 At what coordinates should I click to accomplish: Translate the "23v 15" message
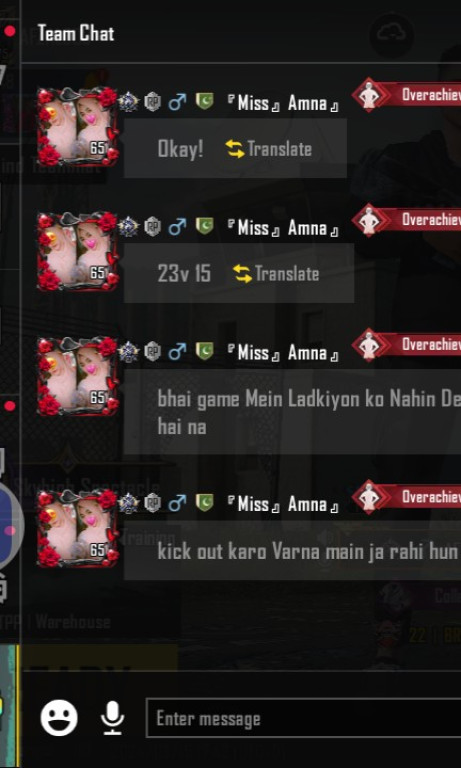[x=276, y=274]
